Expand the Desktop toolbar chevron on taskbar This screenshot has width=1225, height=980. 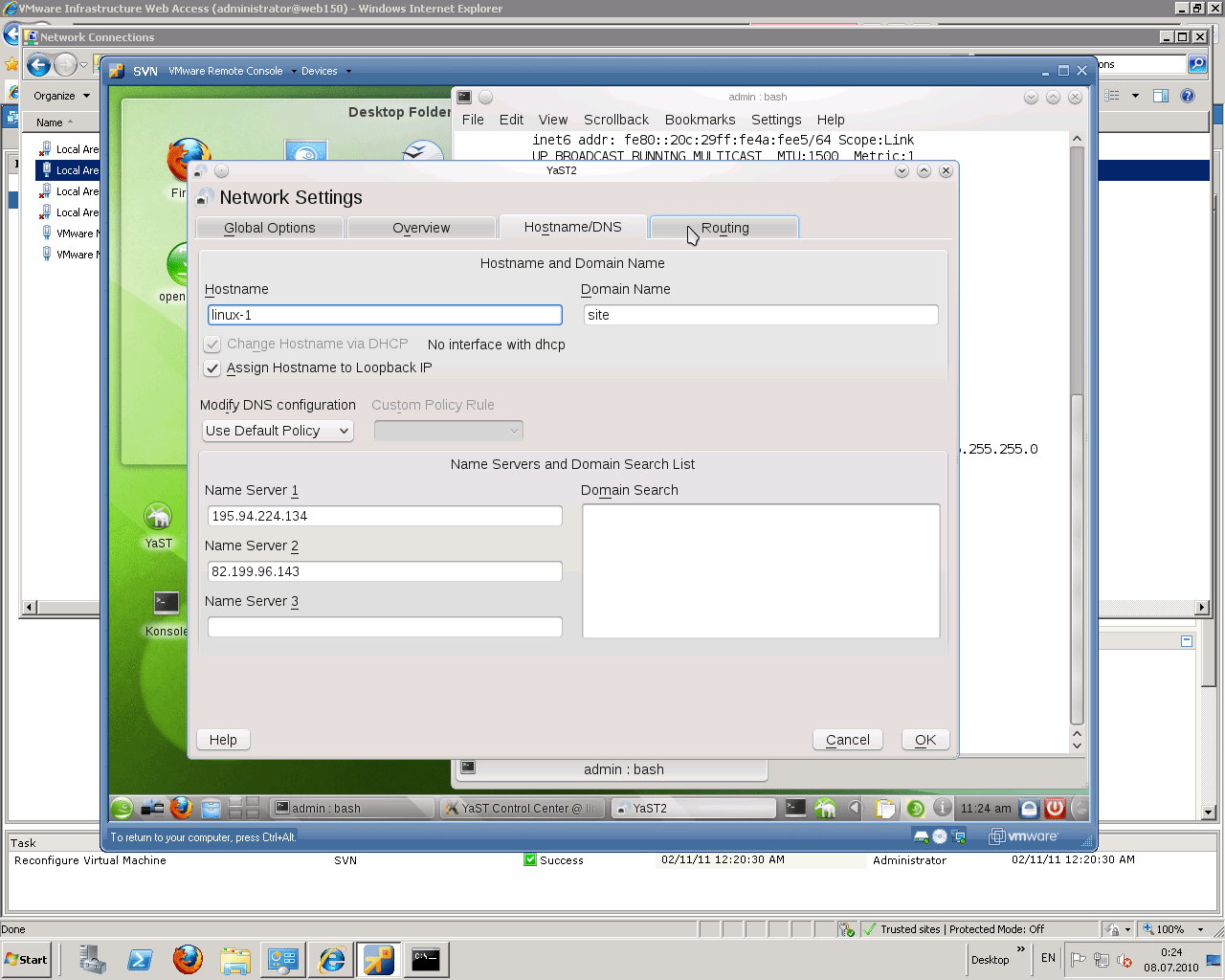point(1021,949)
